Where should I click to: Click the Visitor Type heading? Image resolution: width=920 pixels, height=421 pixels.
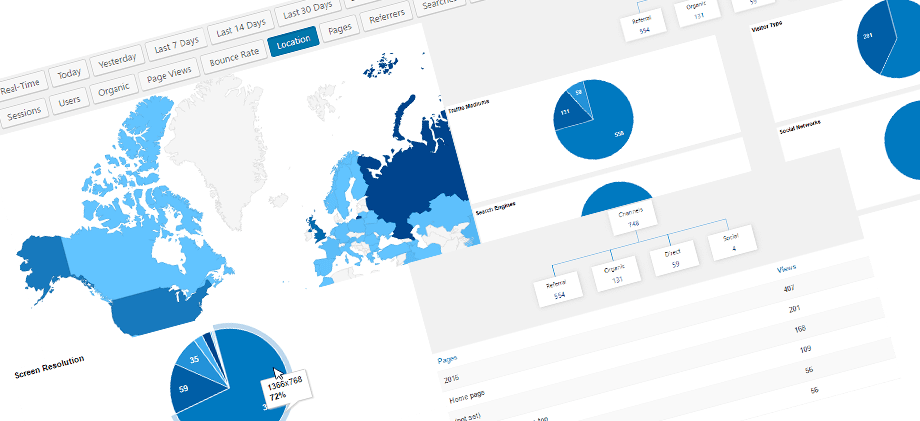(766, 26)
